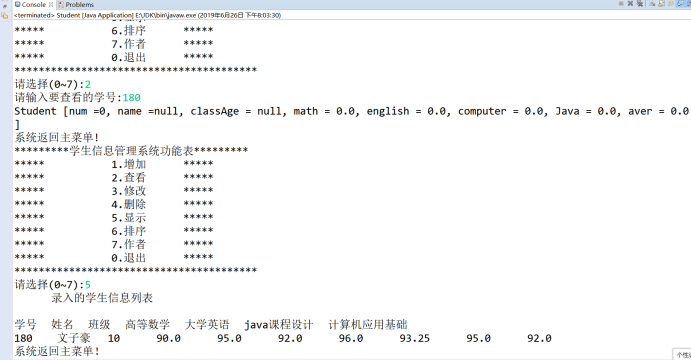Click the lower lock icon in the left sidebar

5,16
